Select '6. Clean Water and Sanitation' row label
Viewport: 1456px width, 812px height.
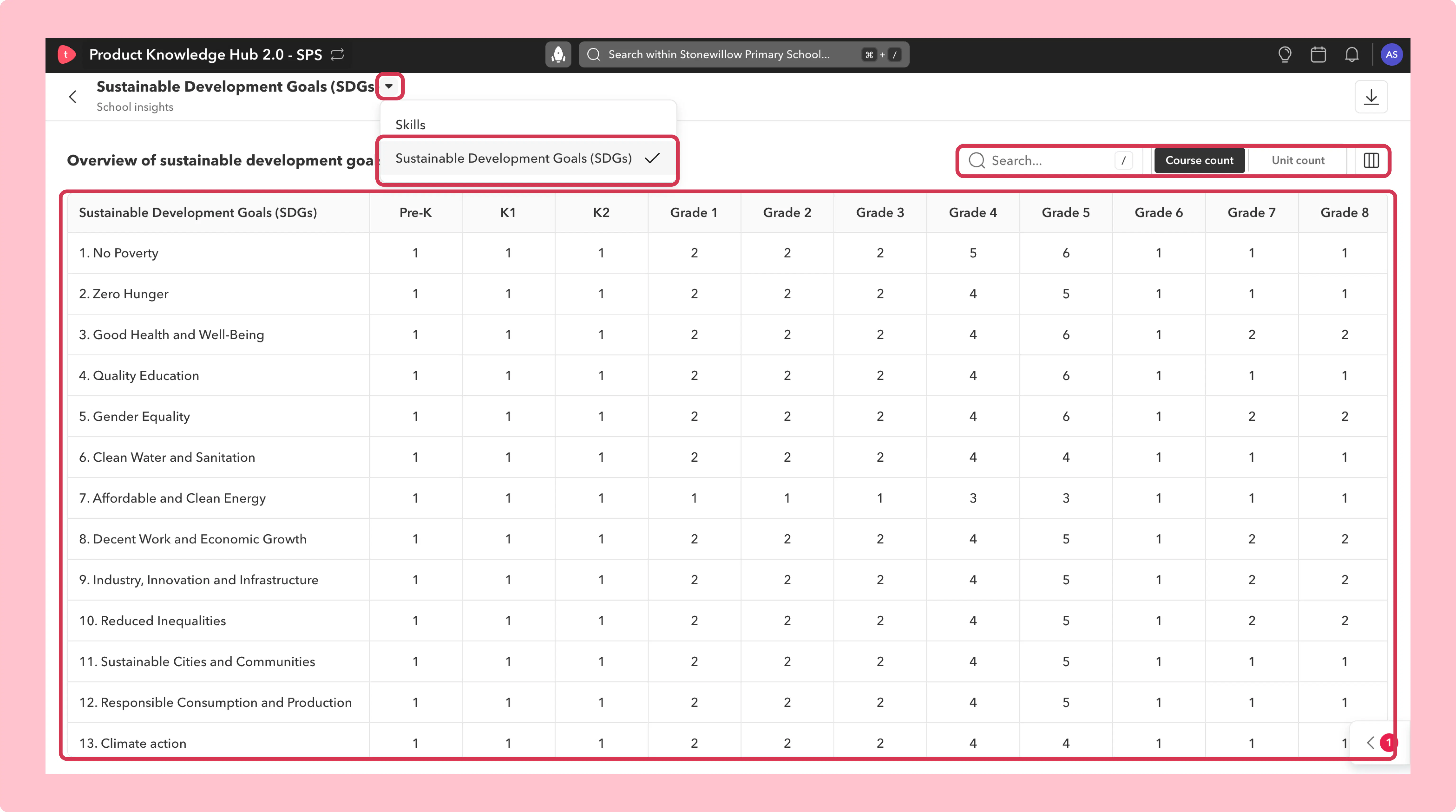point(167,457)
